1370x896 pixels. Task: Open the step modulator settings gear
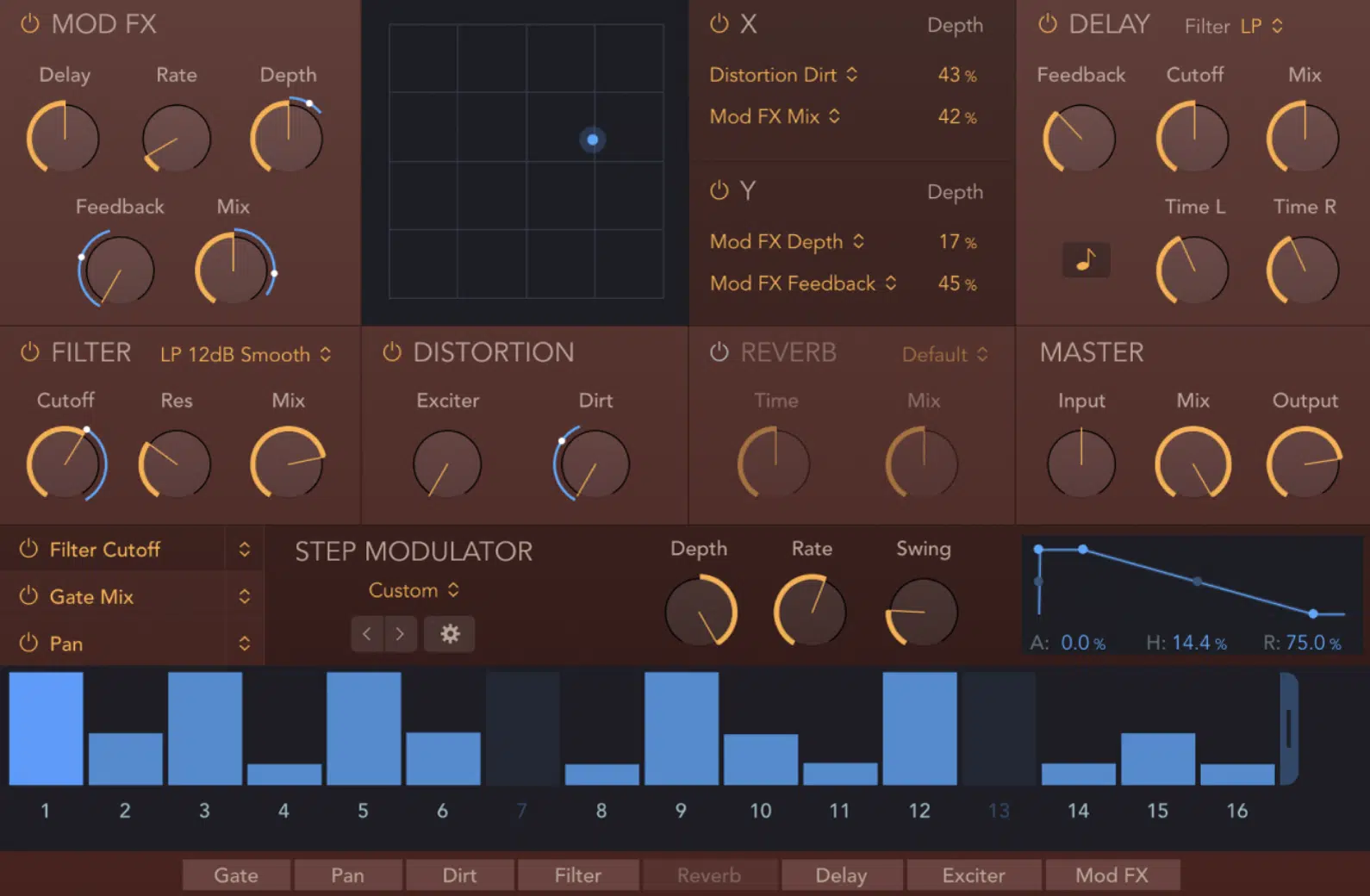[x=449, y=634]
